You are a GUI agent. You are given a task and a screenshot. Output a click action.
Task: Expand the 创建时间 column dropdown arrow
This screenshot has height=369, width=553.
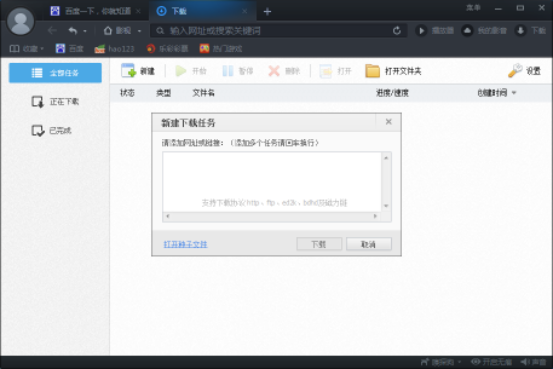[x=514, y=93]
